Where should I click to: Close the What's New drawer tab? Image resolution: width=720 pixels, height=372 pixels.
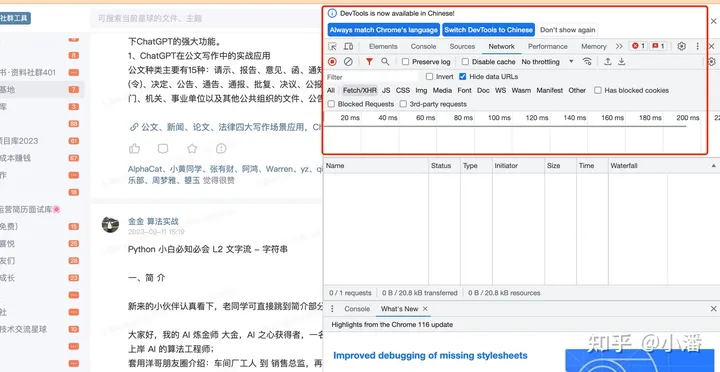[x=425, y=309]
